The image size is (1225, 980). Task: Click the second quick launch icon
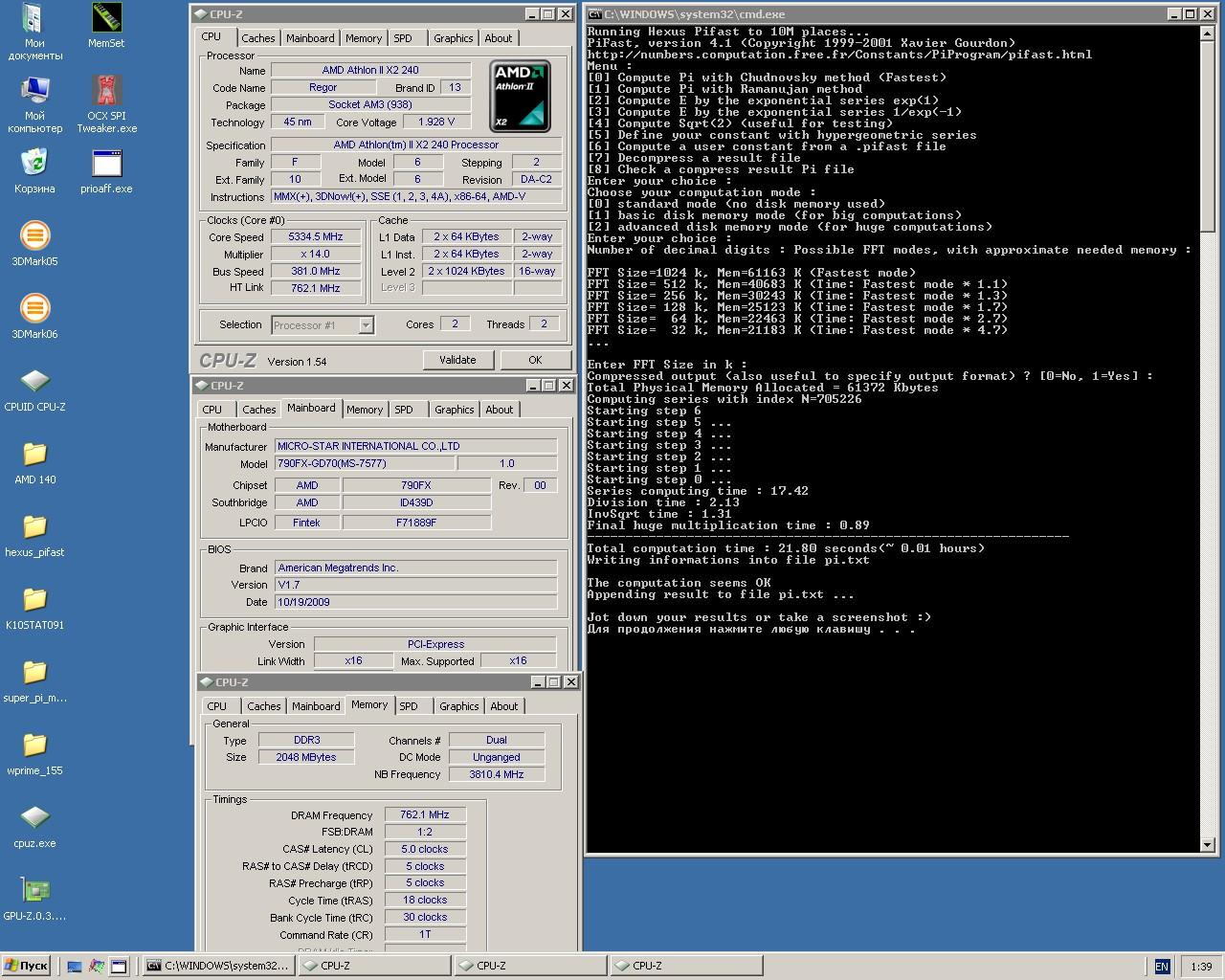[97, 967]
